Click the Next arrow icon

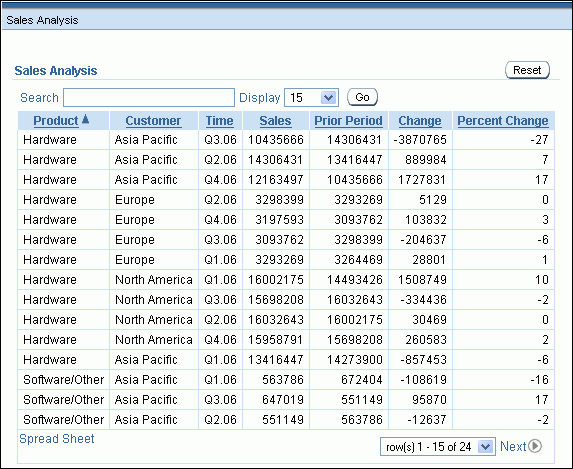[535, 446]
